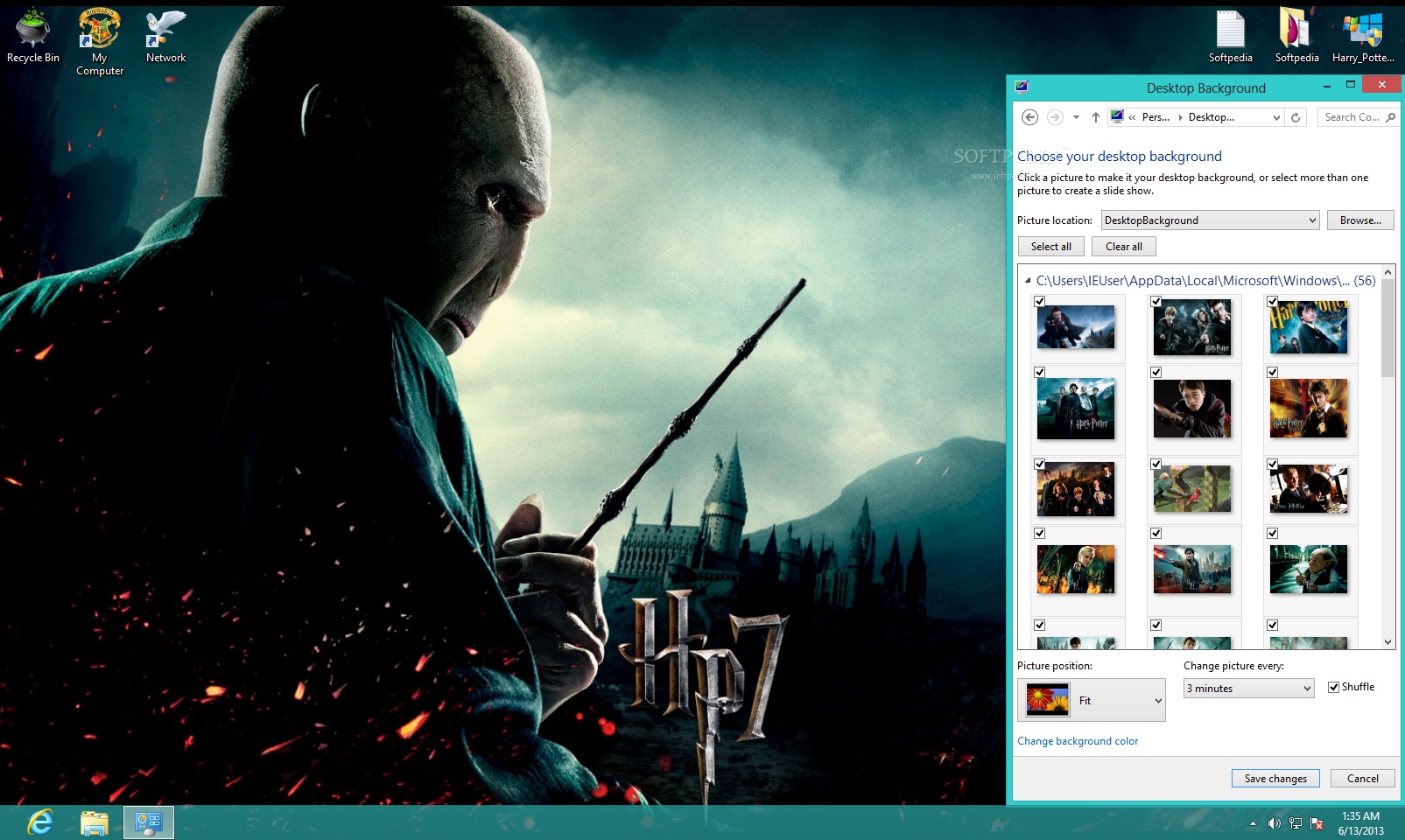Open Change background color link
1405x840 pixels.
tap(1078, 741)
